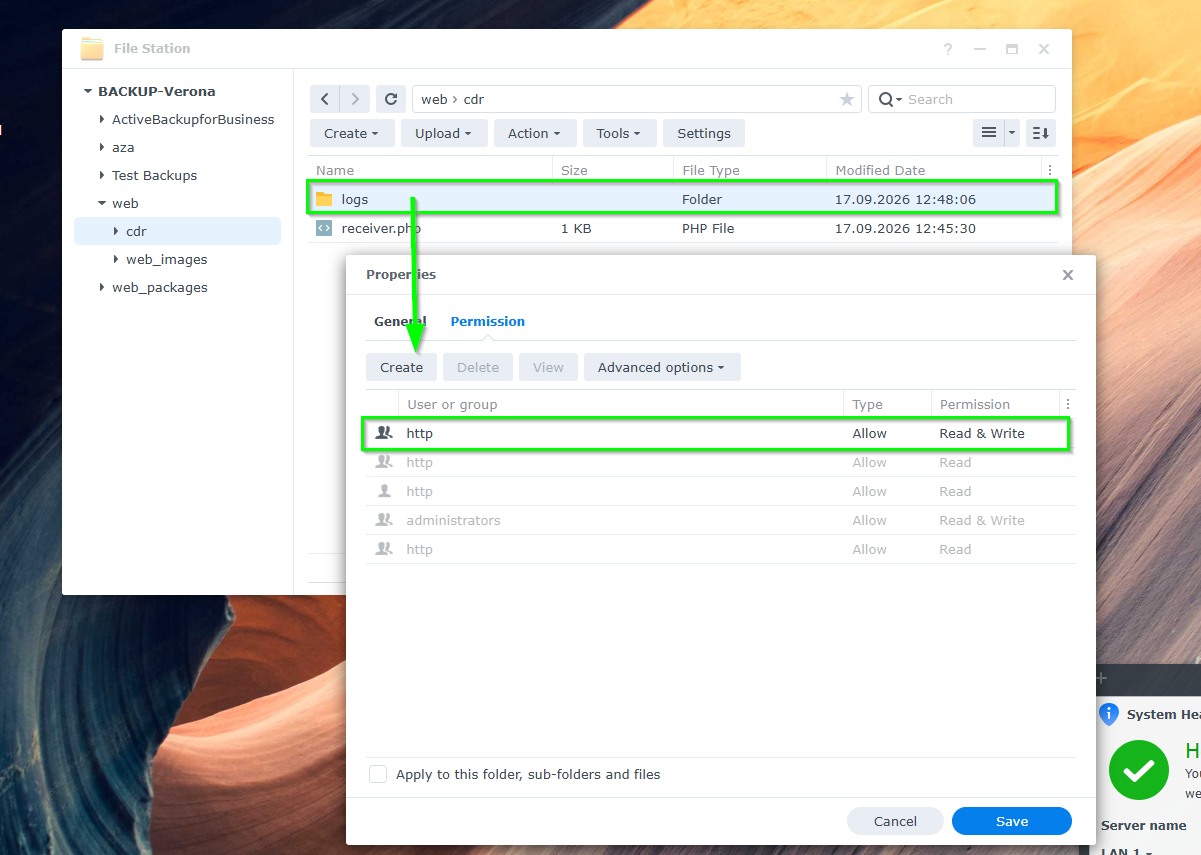Add current path to favorites star
Screen dimensions: 1201x855
click(x=847, y=99)
